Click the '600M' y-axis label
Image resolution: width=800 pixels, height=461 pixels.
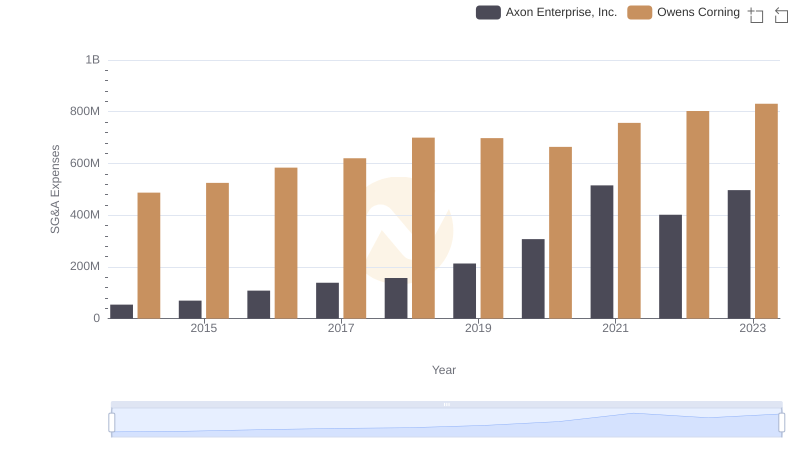[85, 164]
